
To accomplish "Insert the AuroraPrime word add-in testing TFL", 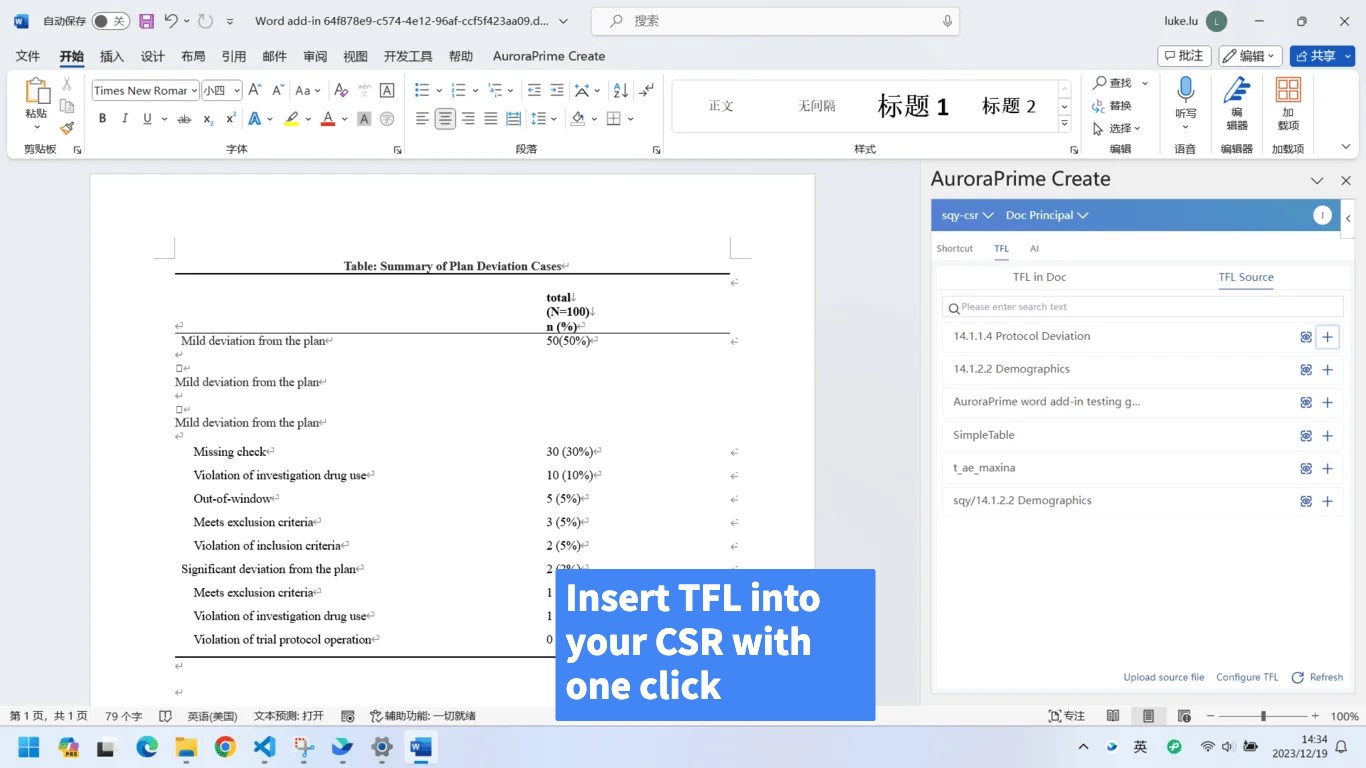I will (x=1327, y=403).
